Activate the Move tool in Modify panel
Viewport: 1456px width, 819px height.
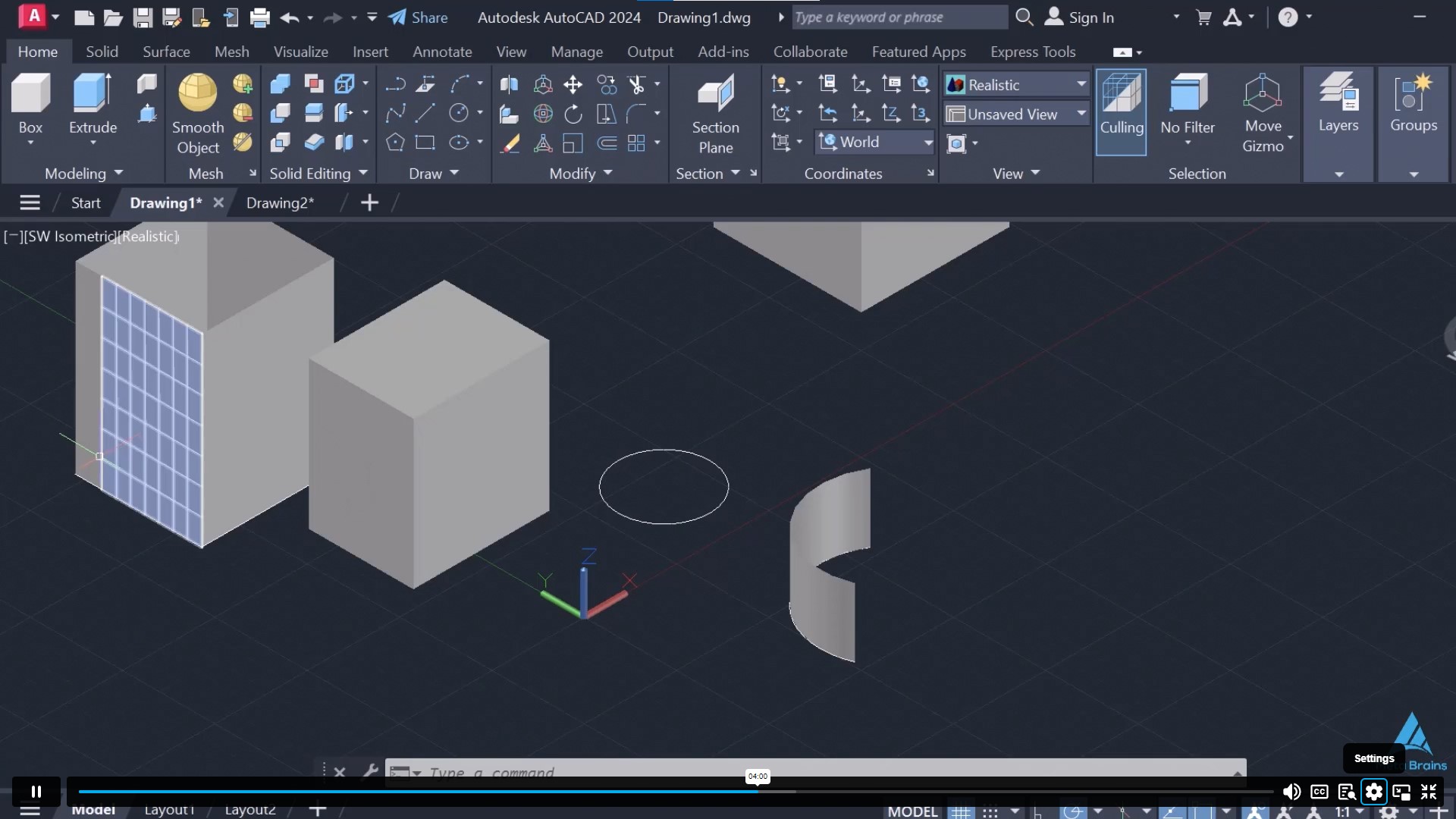coord(573,85)
